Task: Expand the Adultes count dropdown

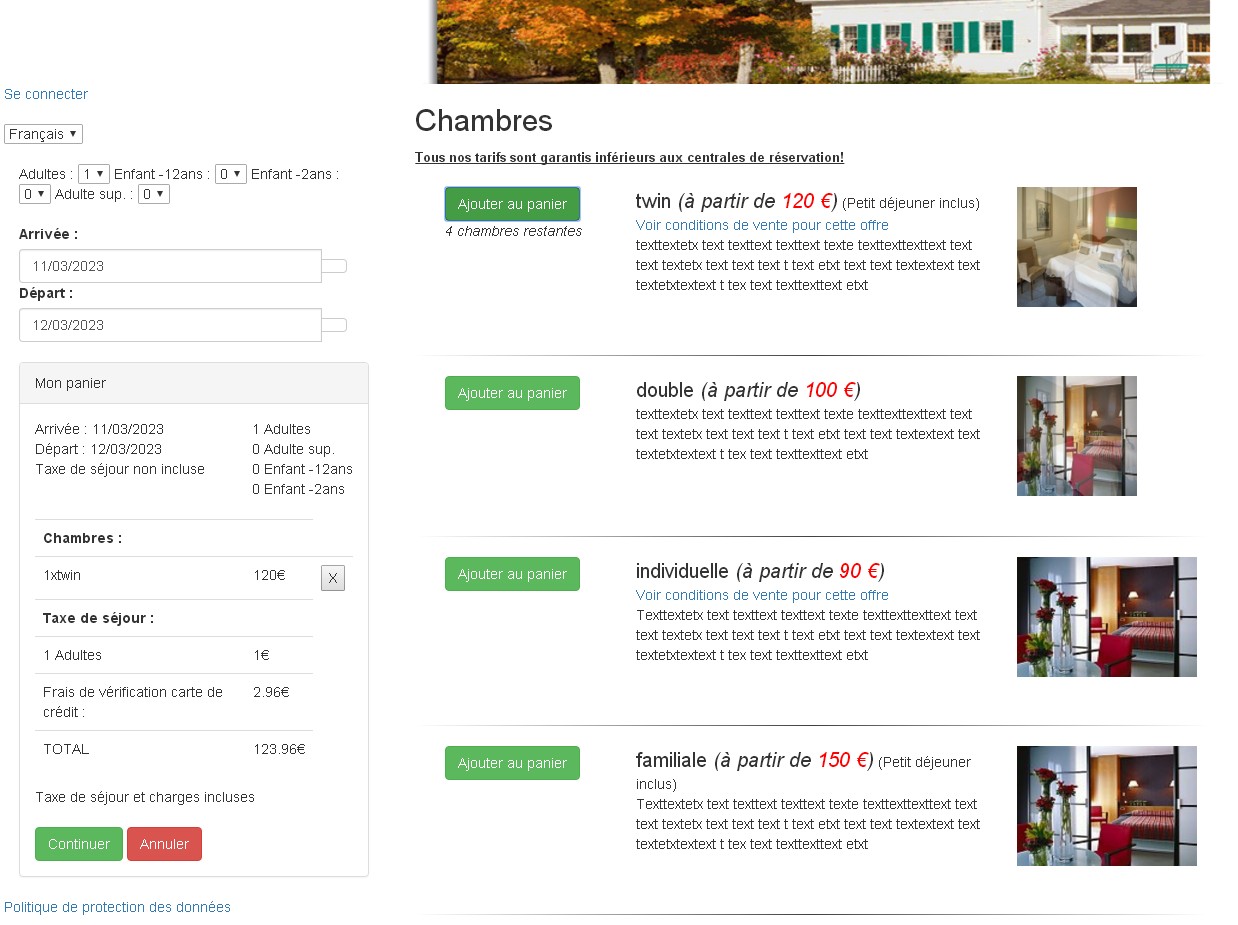Action: click(94, 174)
